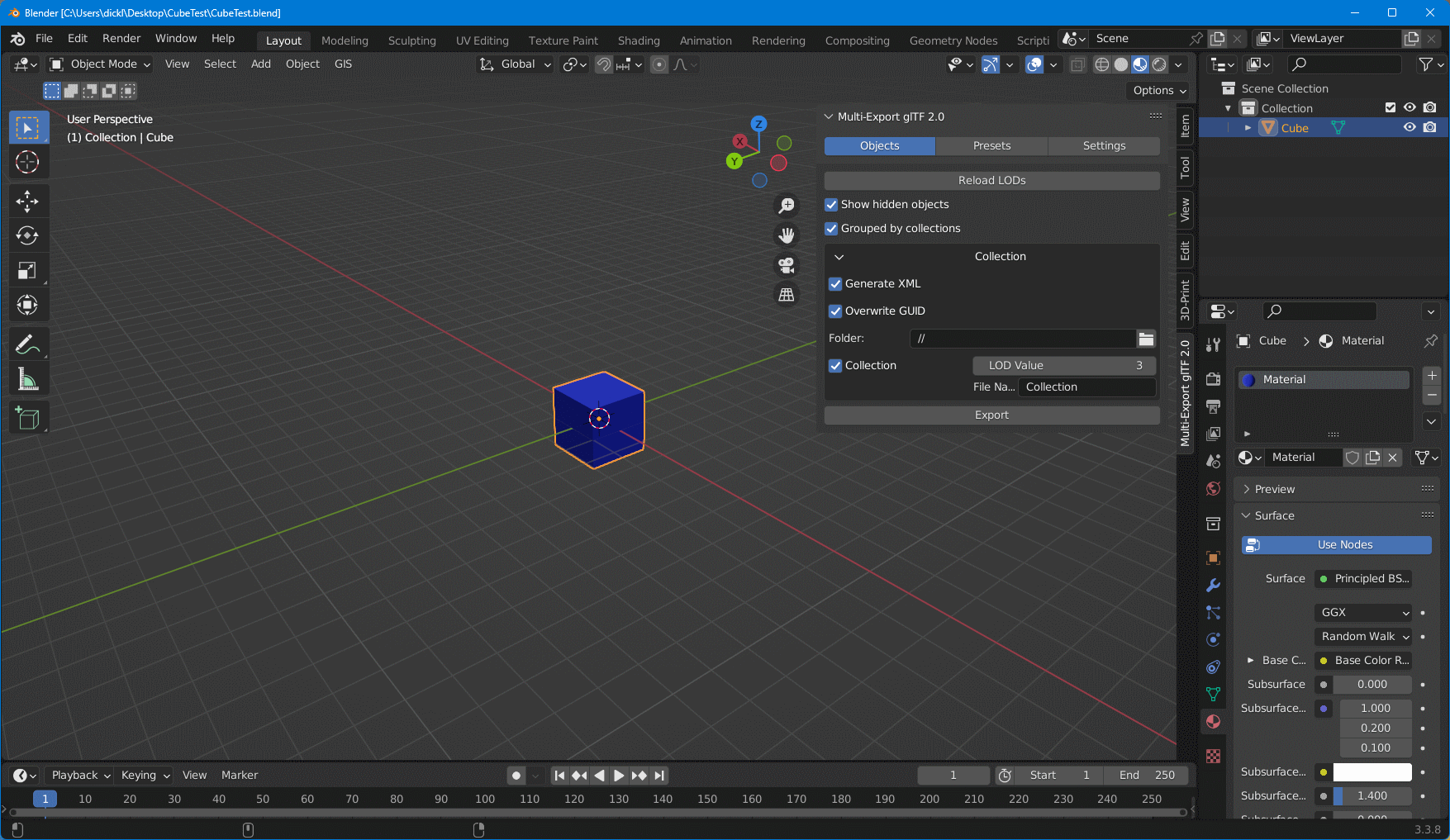Open the Output properties tab icon
The width and height of the screenshot is (1450, 840).
(x=1213, y=406)
